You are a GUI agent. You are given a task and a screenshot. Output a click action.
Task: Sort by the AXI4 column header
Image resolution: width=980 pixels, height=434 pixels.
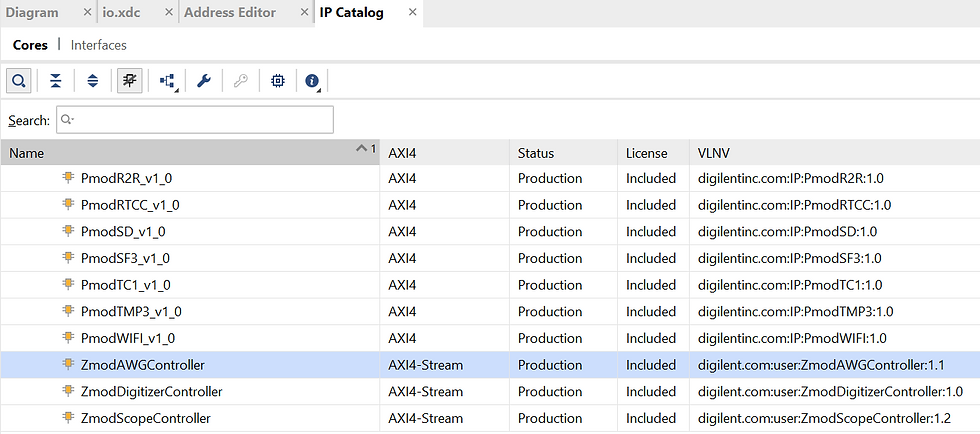point(444,153)
